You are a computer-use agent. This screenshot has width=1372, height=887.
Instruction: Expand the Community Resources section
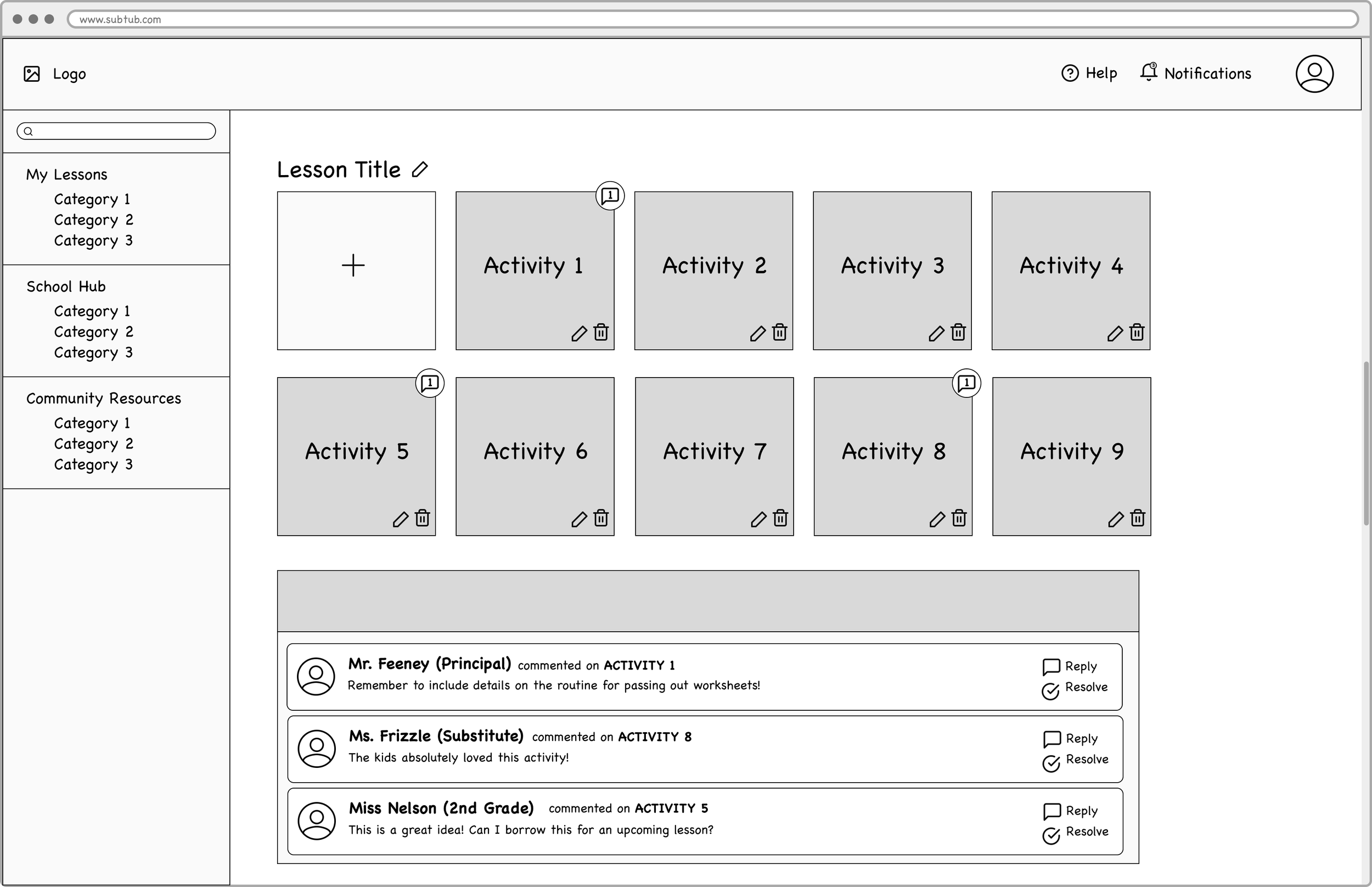(x=104, y=398)
